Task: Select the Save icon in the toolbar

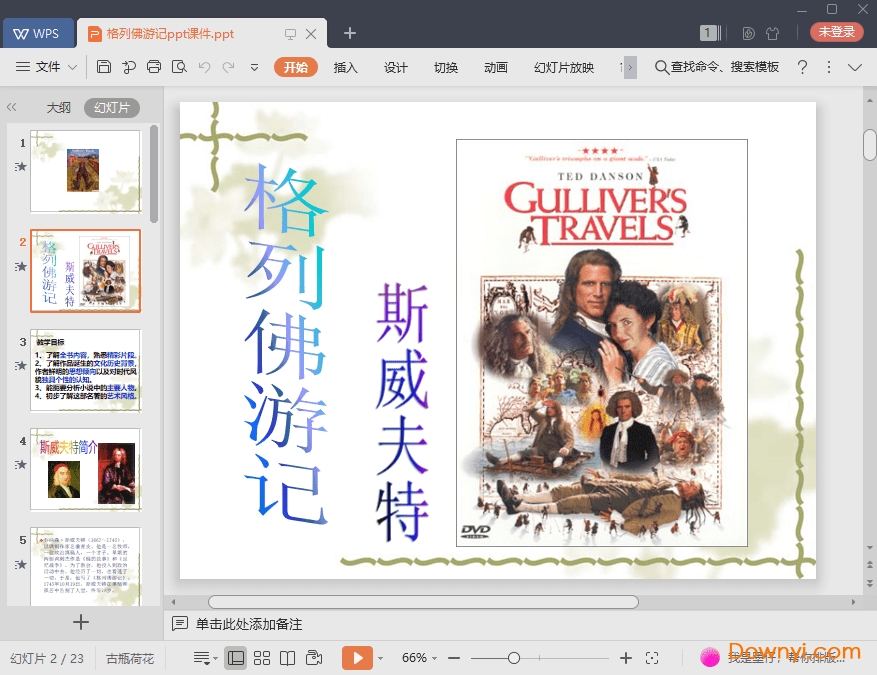Action: 104,67
